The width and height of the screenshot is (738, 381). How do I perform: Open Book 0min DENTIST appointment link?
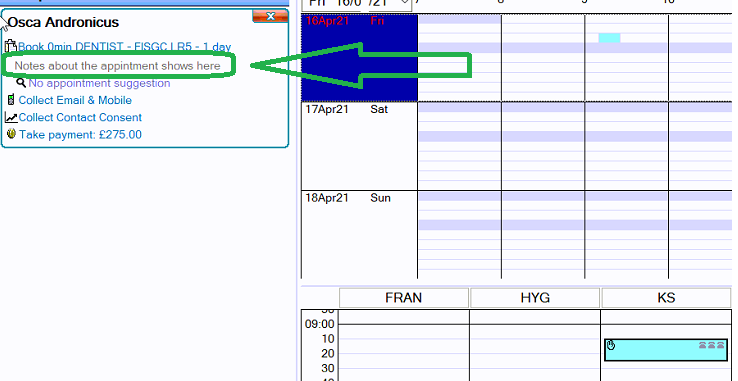click(125, 47)
